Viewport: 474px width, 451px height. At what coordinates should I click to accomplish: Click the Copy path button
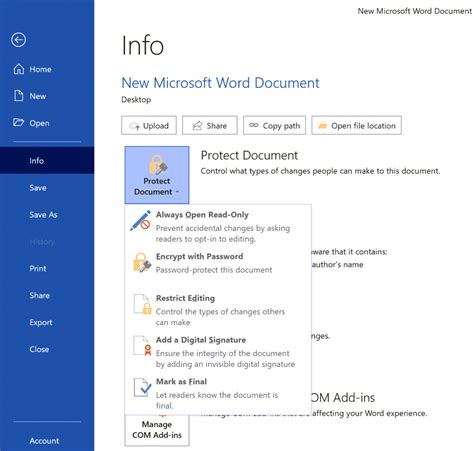point(274,125)
